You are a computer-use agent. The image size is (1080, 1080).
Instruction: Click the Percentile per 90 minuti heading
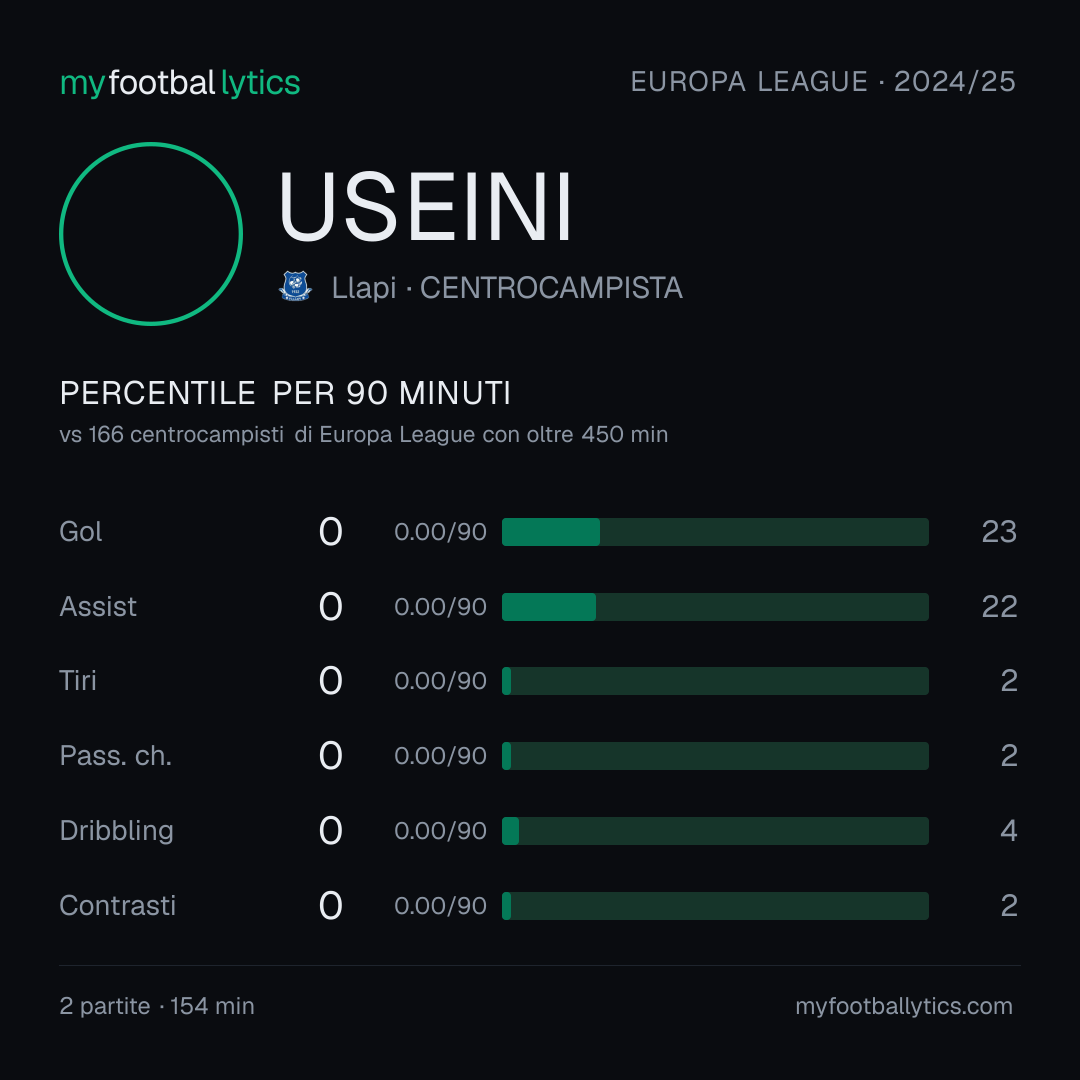click(285, 393)
